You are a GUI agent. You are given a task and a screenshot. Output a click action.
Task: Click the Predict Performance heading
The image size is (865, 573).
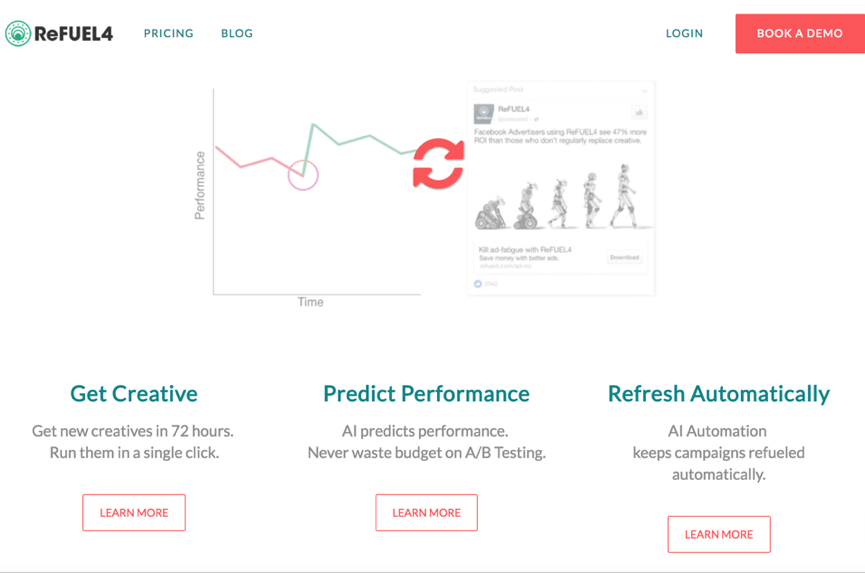426,393
